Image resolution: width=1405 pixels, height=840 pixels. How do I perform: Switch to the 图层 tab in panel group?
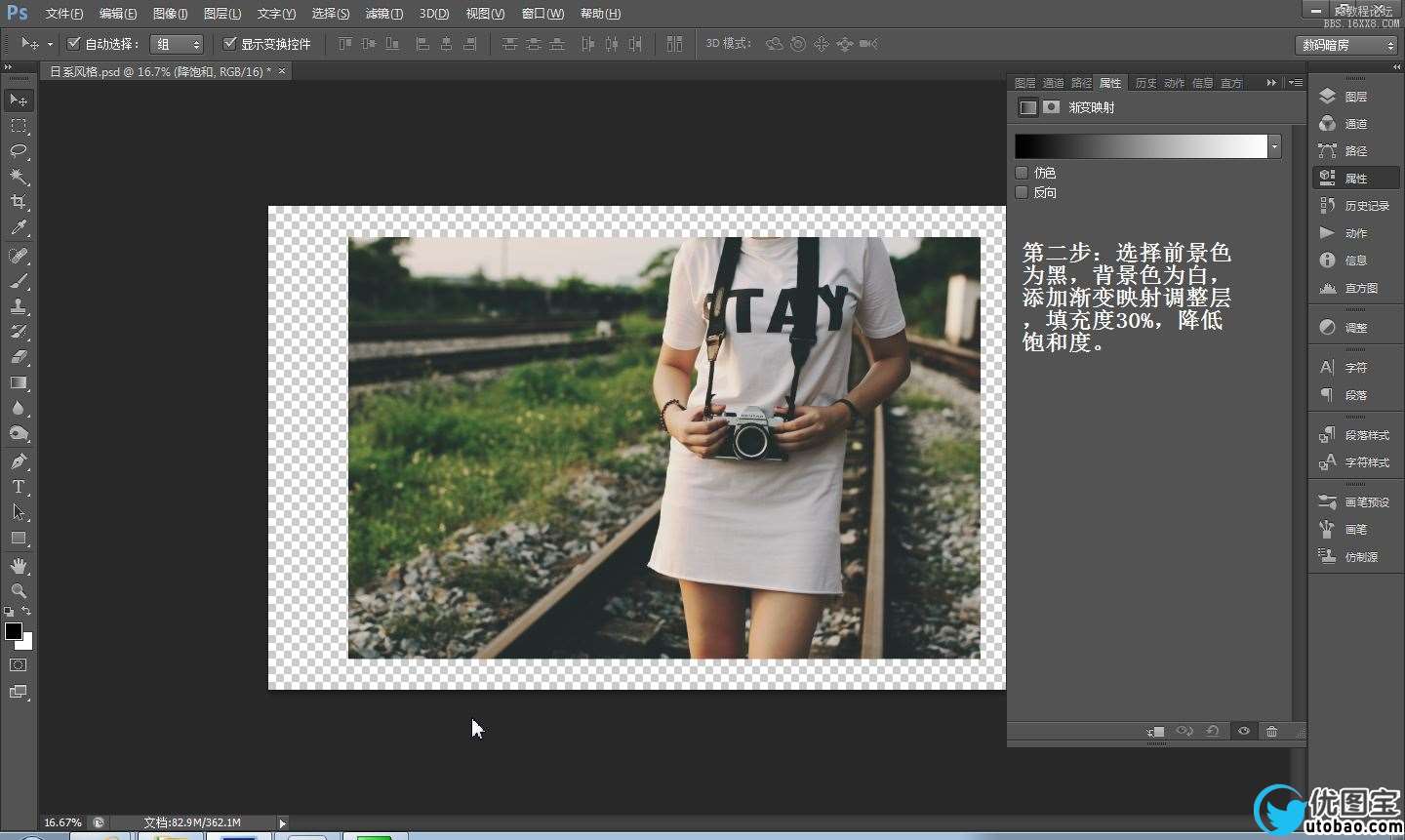point(1024,83)
